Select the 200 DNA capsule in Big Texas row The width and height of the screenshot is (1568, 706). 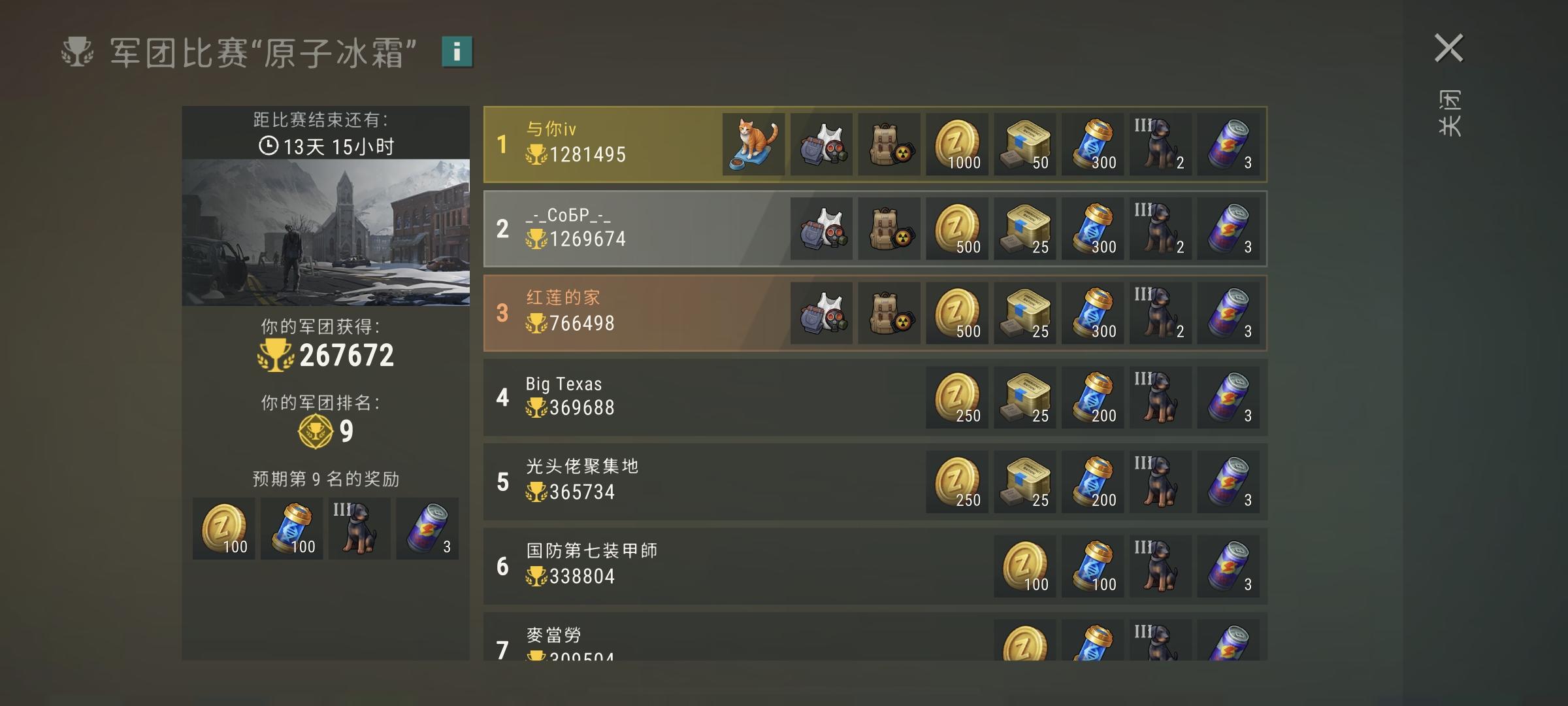[x=1093, y=397]
